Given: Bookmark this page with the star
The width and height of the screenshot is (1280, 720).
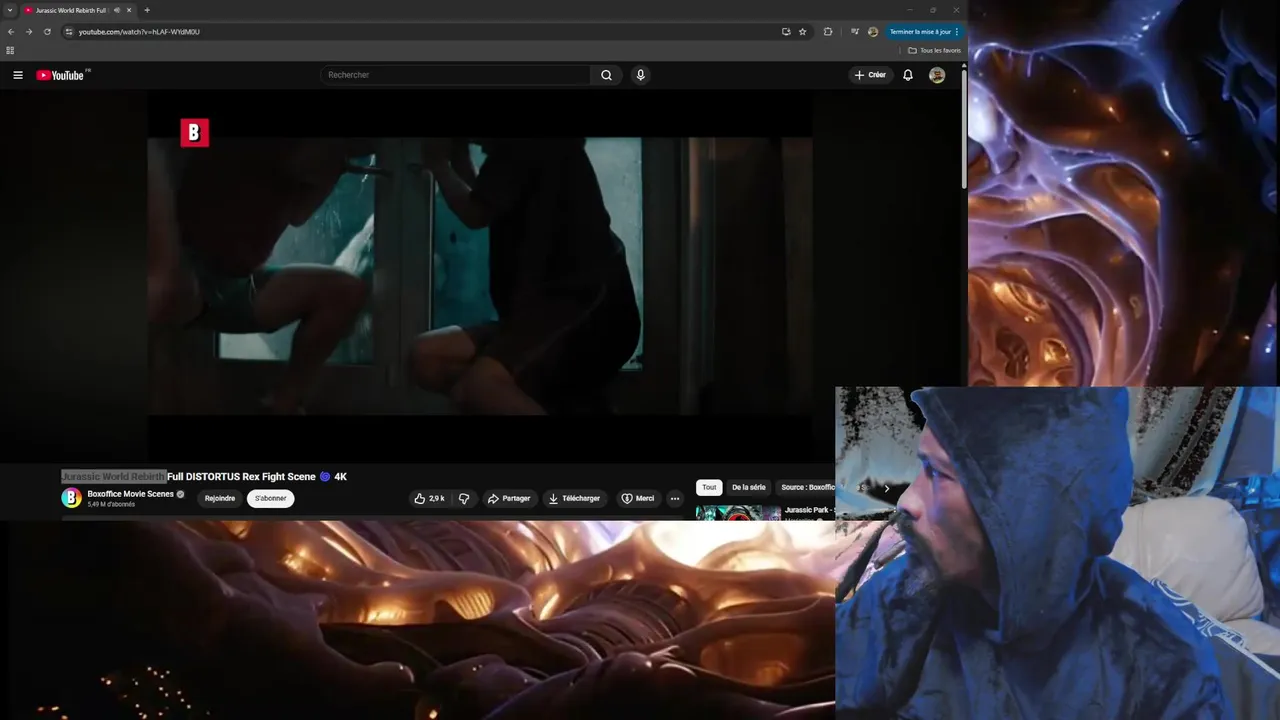Looking at the screenshot, I should click(802, 32).
